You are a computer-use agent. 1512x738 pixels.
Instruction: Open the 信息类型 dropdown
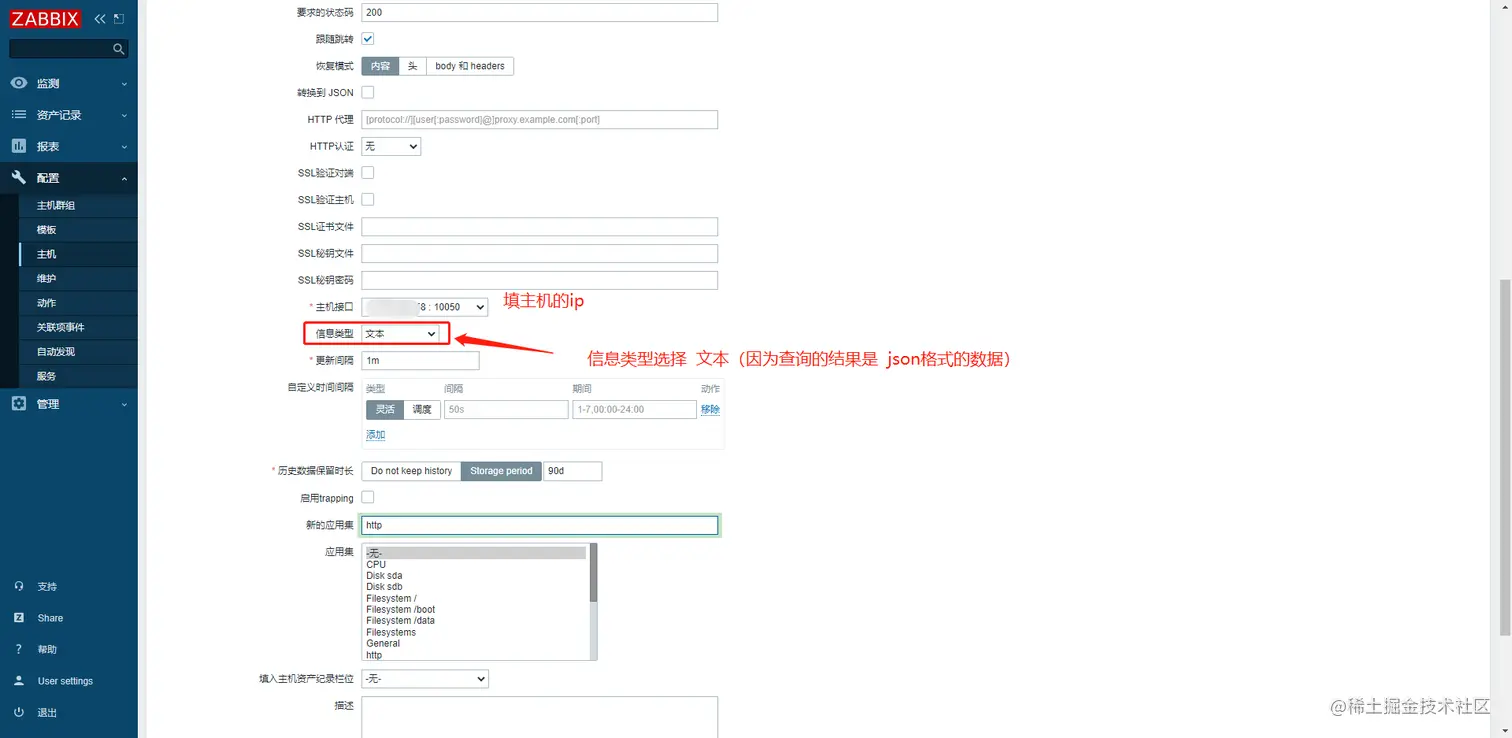tap(400, 334)
